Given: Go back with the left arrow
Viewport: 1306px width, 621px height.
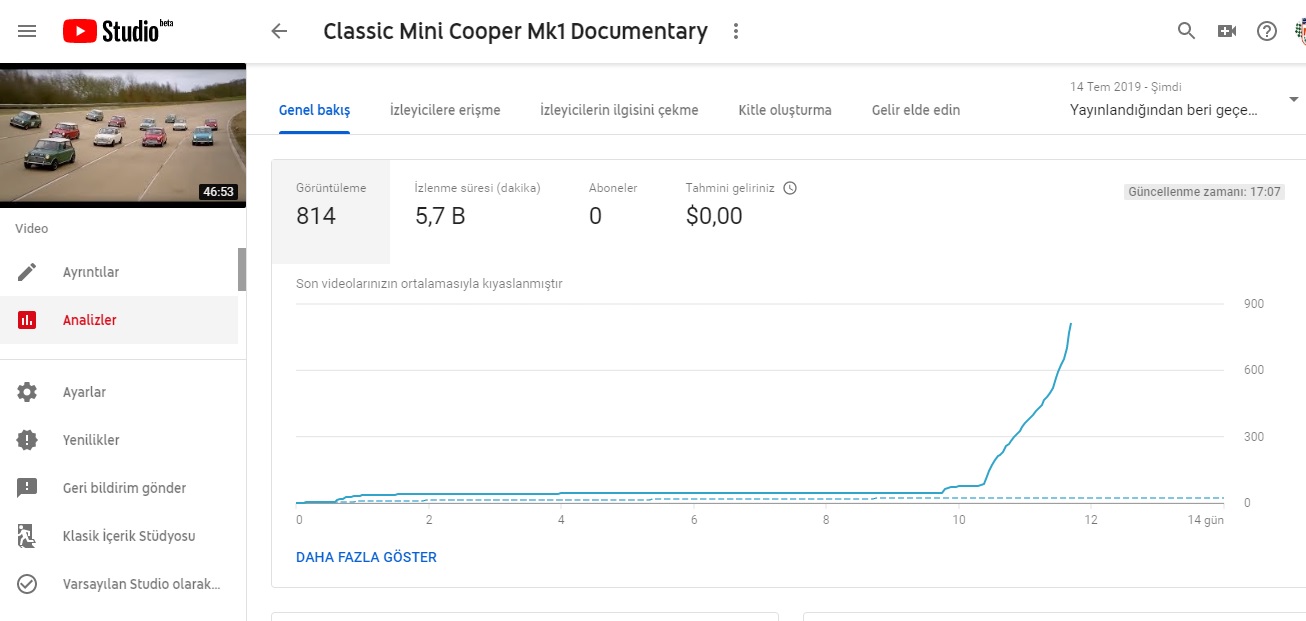Looking at the screenshot, I should pyautogui.click(x=279, y=31).
